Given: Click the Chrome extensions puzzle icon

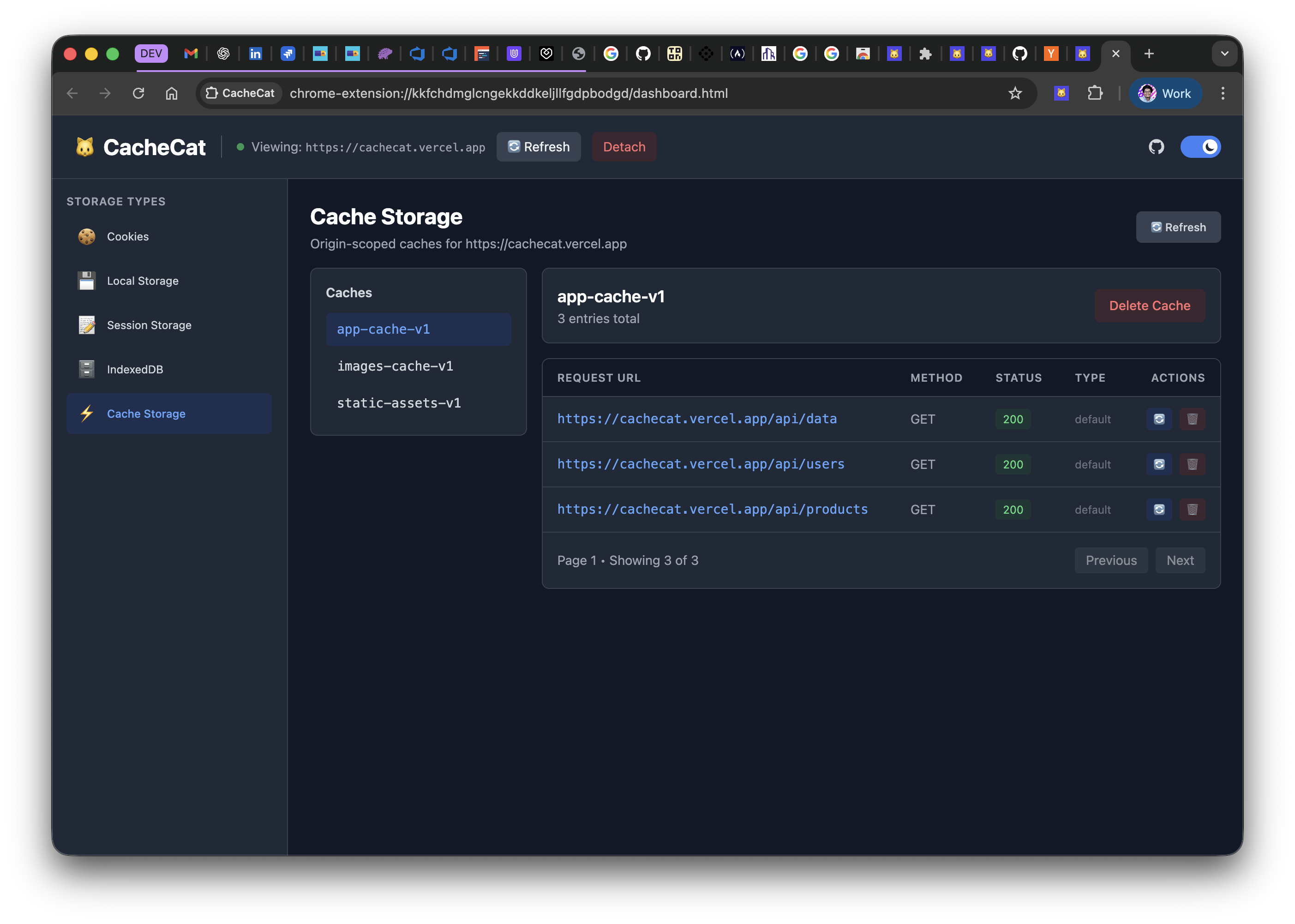Looking at the screenshot, I should [x=1095, y=93].
